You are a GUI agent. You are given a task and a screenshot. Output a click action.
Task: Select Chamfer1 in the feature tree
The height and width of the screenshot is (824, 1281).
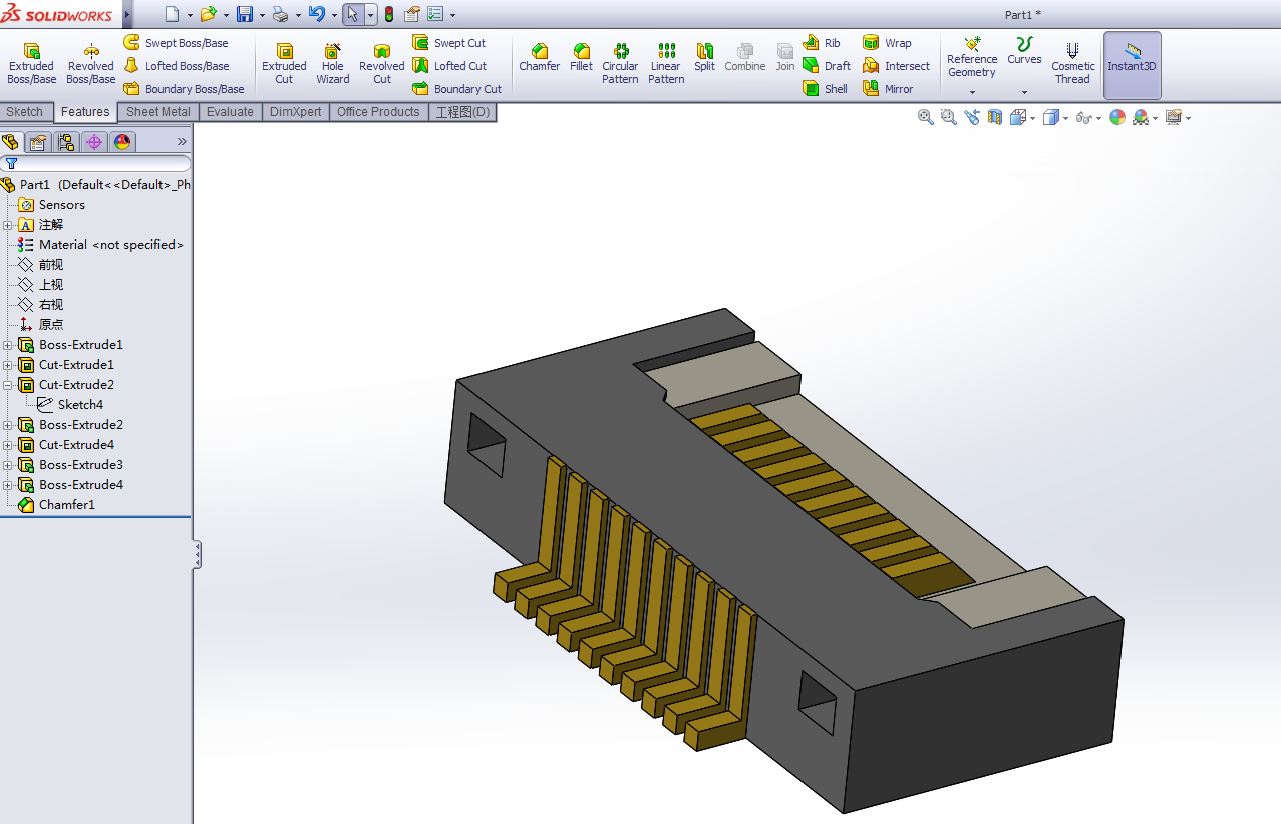pyautogui.click(x=67, y=505)
